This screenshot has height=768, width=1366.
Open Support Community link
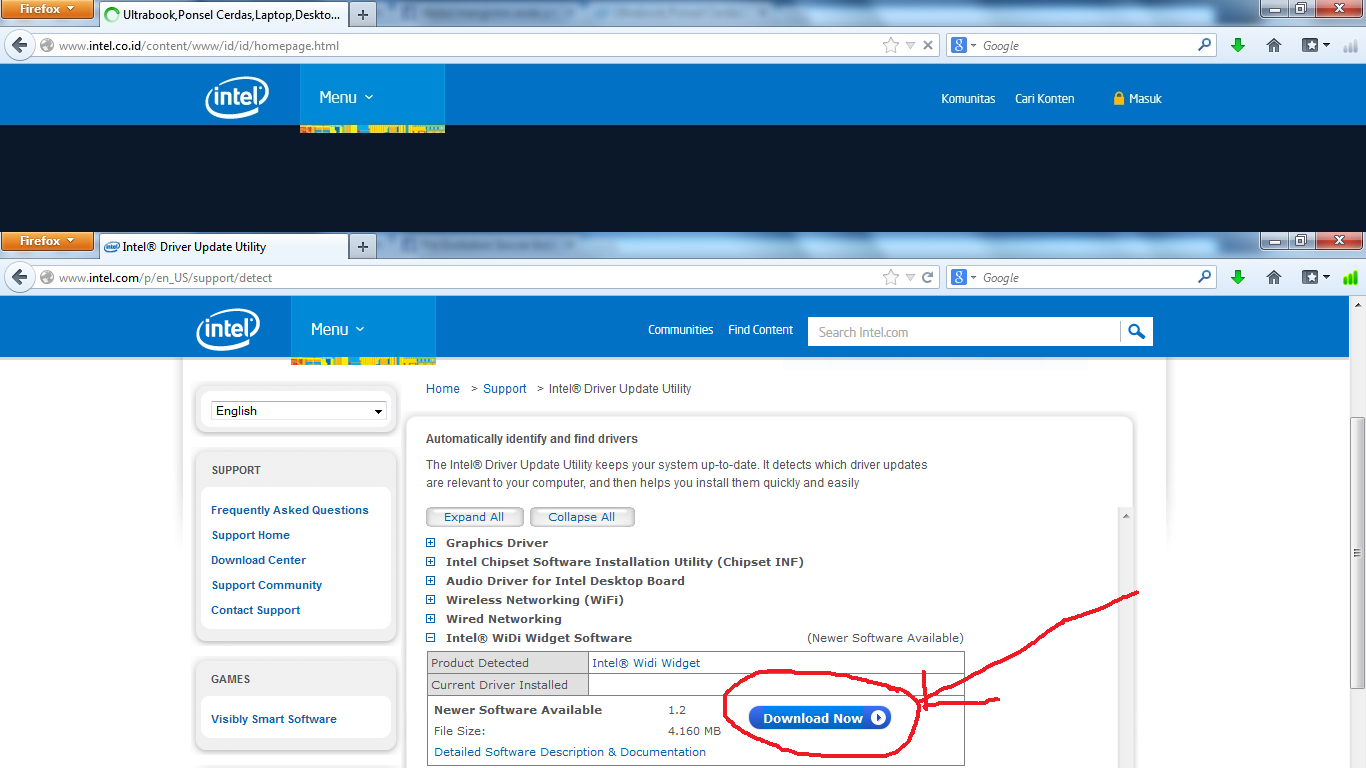[267, 585]
